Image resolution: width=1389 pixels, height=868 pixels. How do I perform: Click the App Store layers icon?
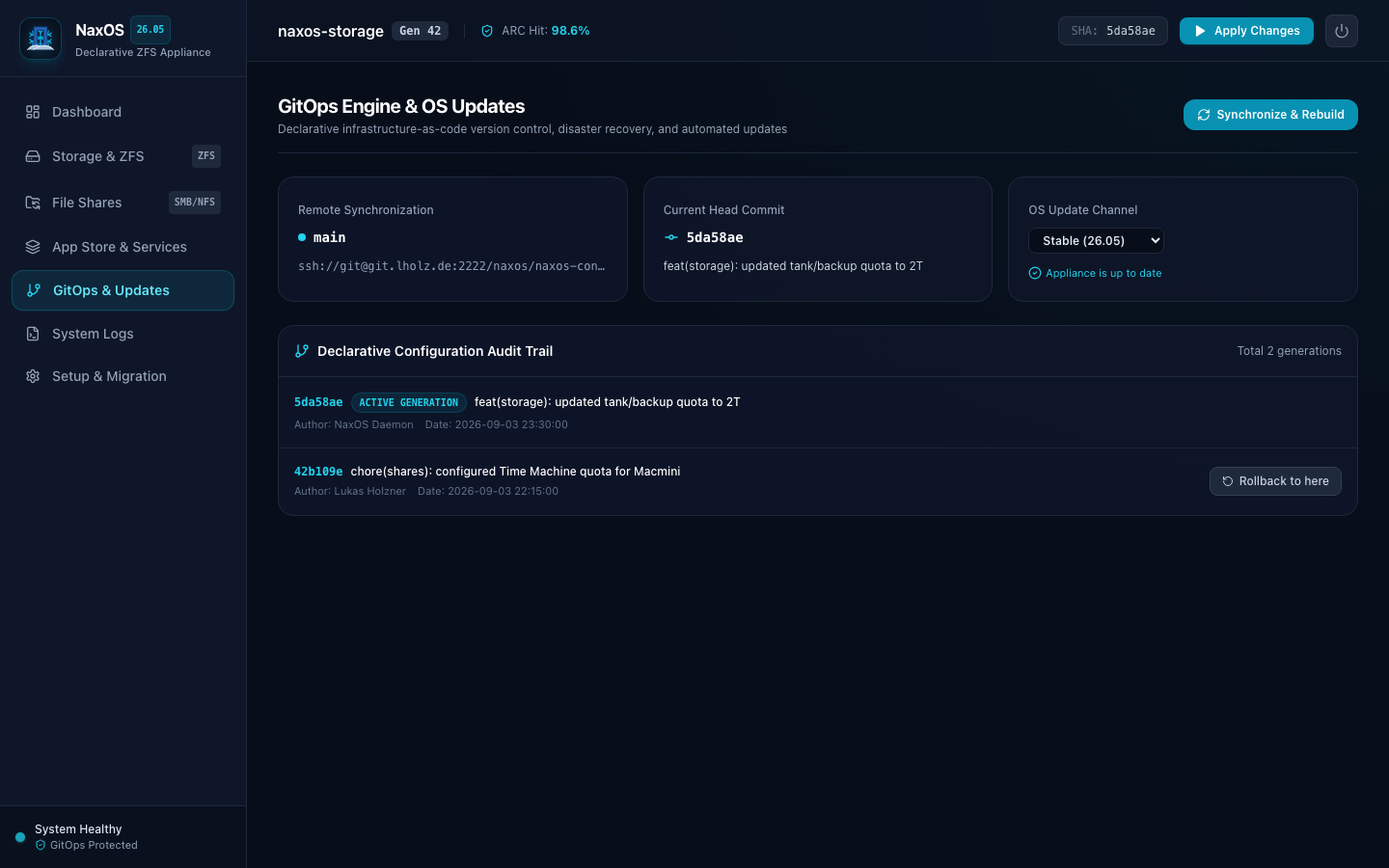(x=33, y=247)
